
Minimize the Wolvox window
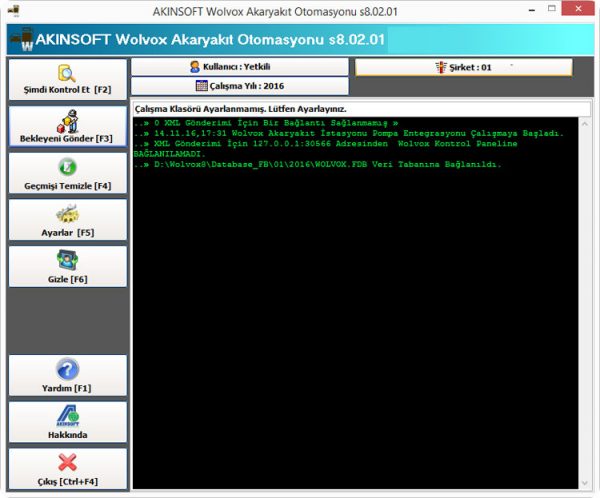coord(532,10)
